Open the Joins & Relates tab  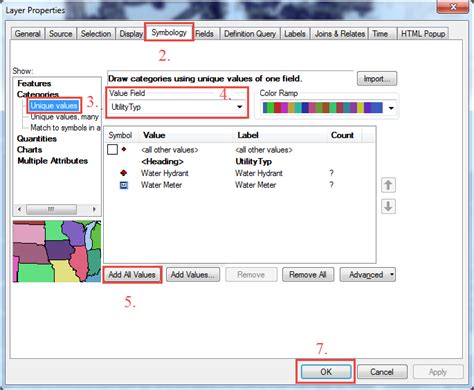[x=340, y=34]
